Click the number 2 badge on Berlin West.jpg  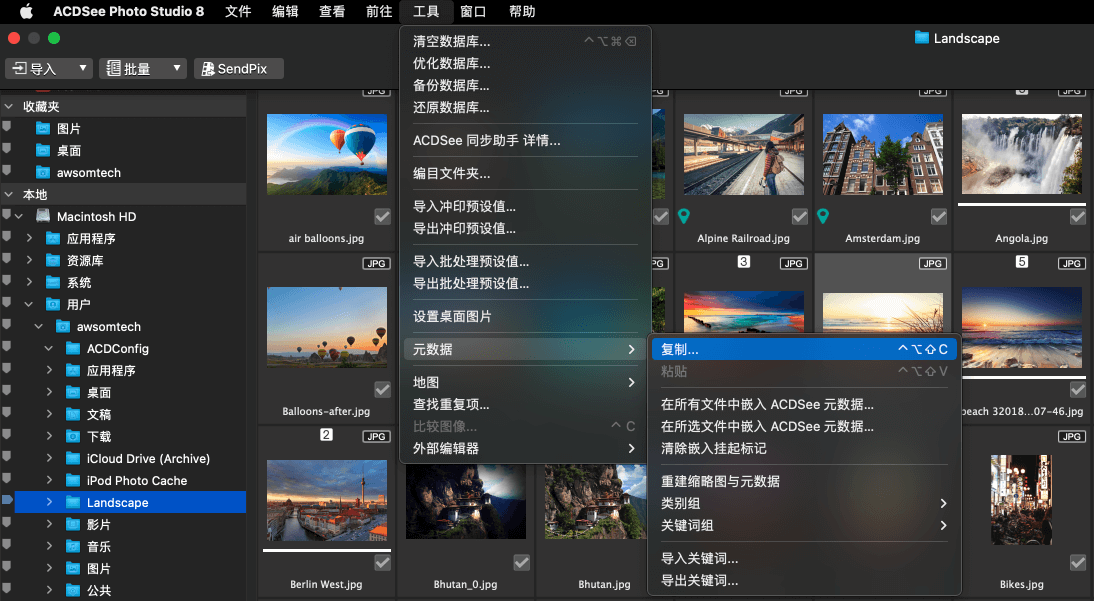(326, 434)
